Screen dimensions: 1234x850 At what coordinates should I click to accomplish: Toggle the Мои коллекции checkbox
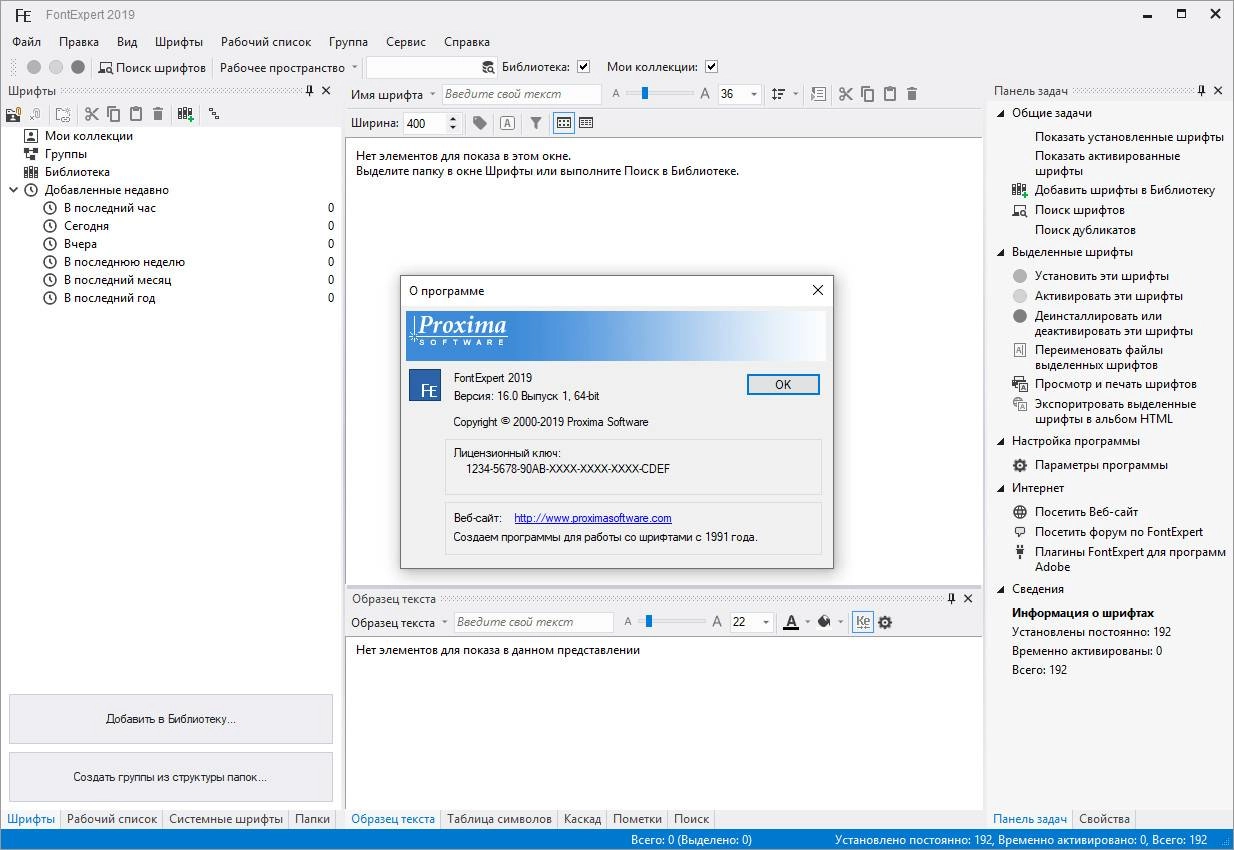(x=711, y=67)
